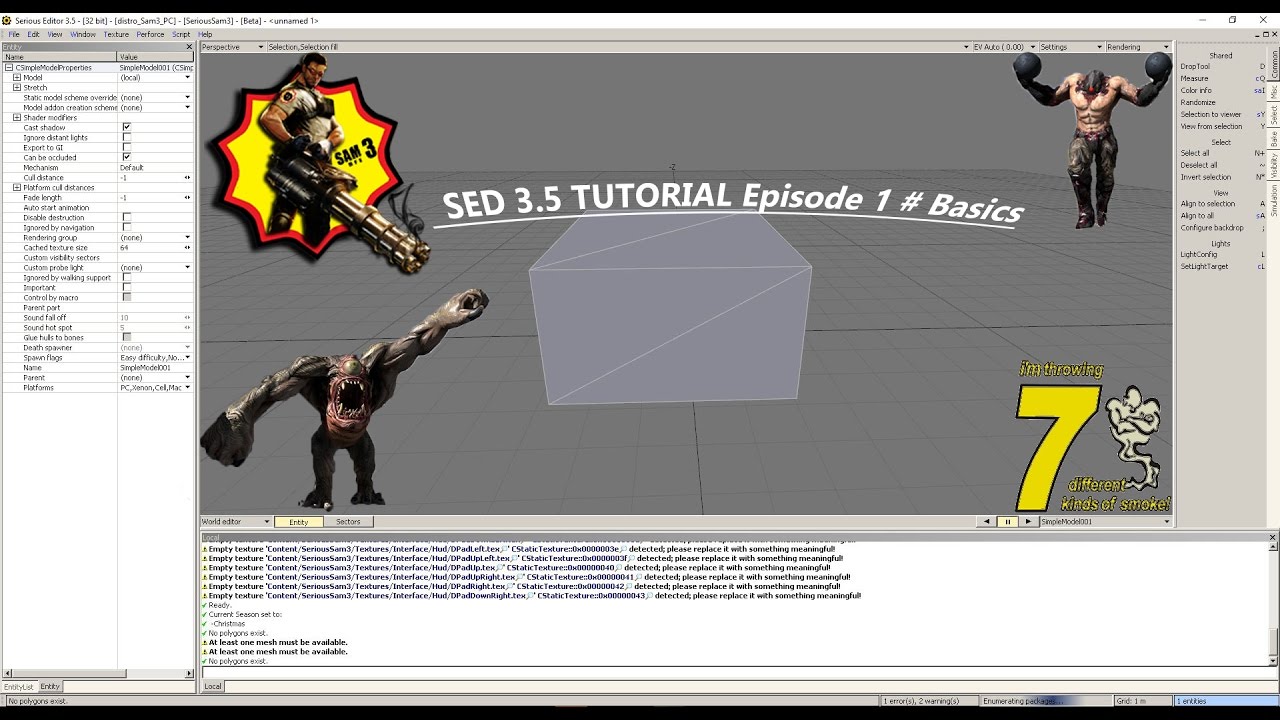Click the next-entity arrow button
This screenshot has height=720, width=1280.
pos(1027,522)
